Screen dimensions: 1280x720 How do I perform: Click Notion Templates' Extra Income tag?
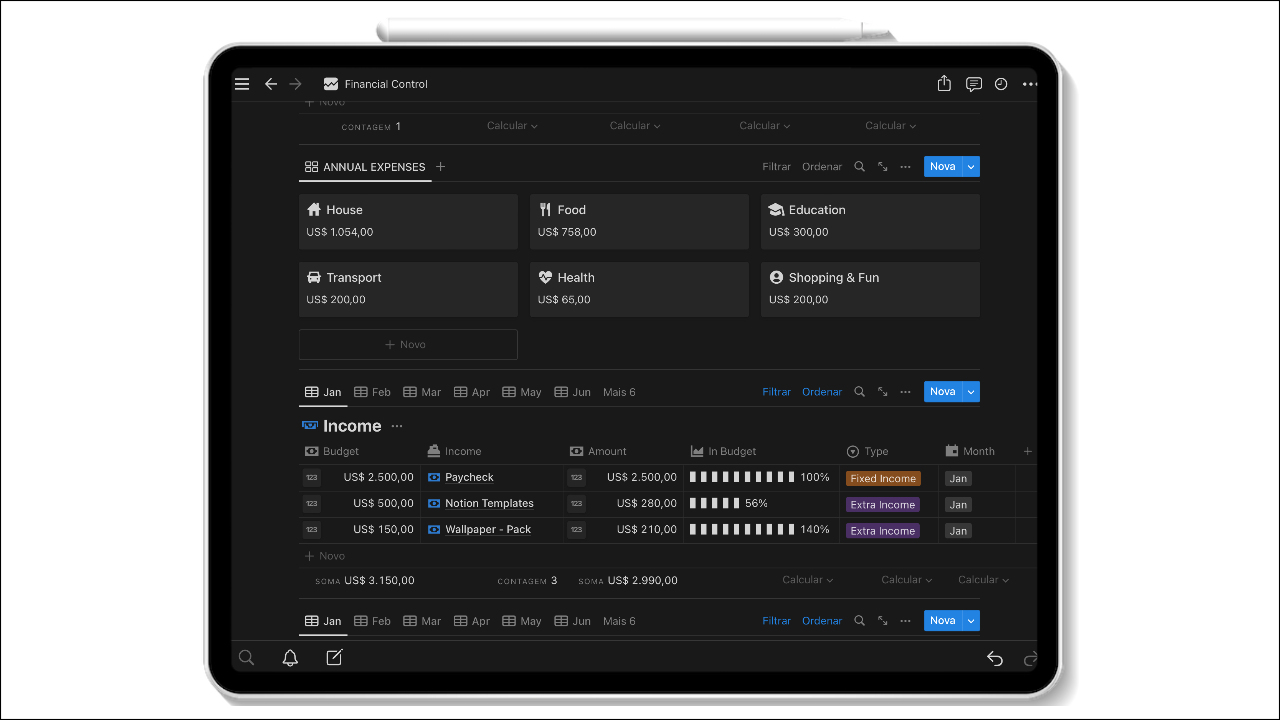tap(883, 504)
